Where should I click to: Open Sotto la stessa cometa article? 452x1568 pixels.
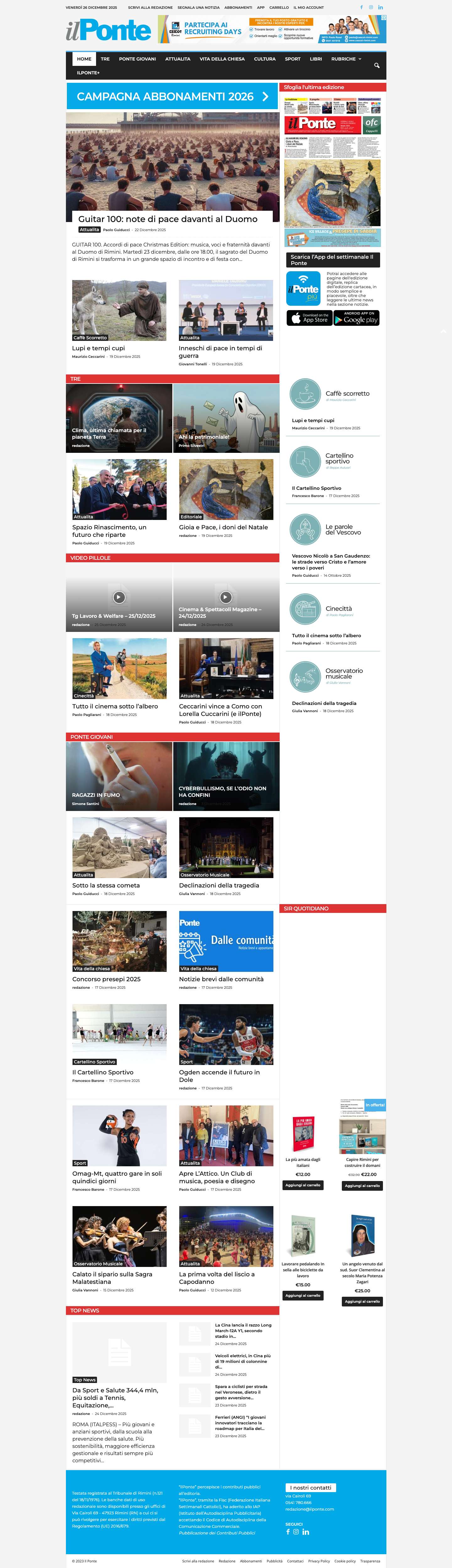[x=106, y=886]
